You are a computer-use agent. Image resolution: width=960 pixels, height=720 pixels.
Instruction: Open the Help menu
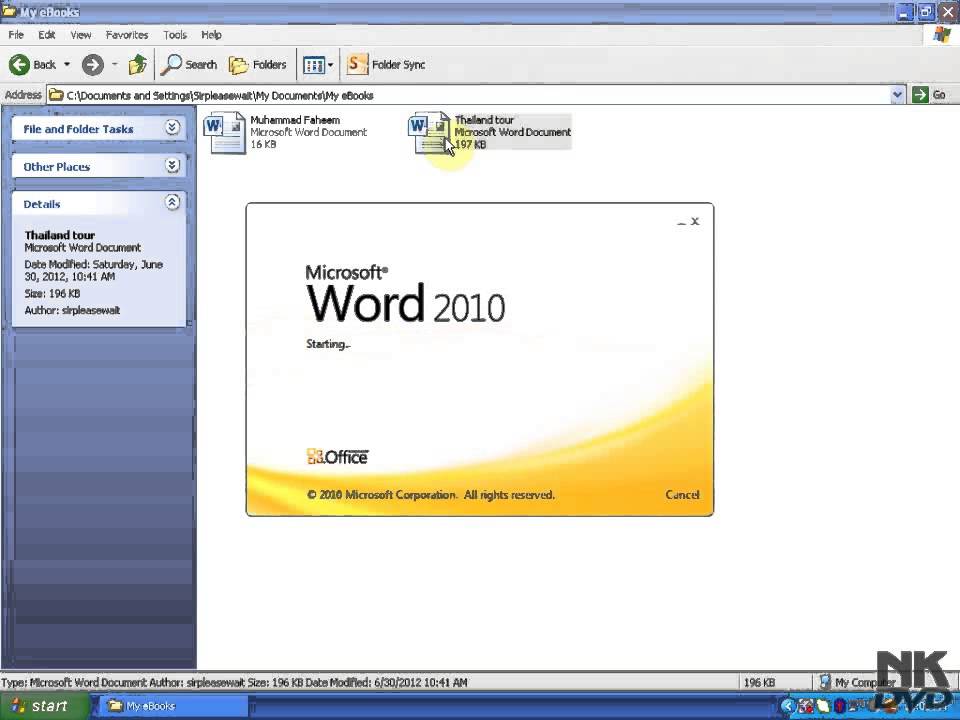(x=211, y=35)
